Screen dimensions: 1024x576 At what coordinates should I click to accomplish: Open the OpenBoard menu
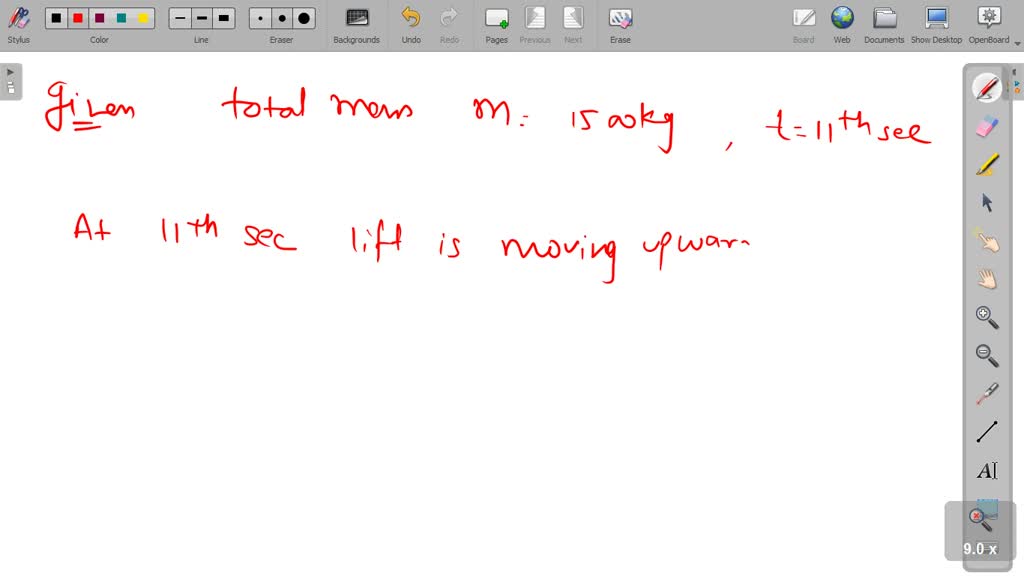click(988, 24)
